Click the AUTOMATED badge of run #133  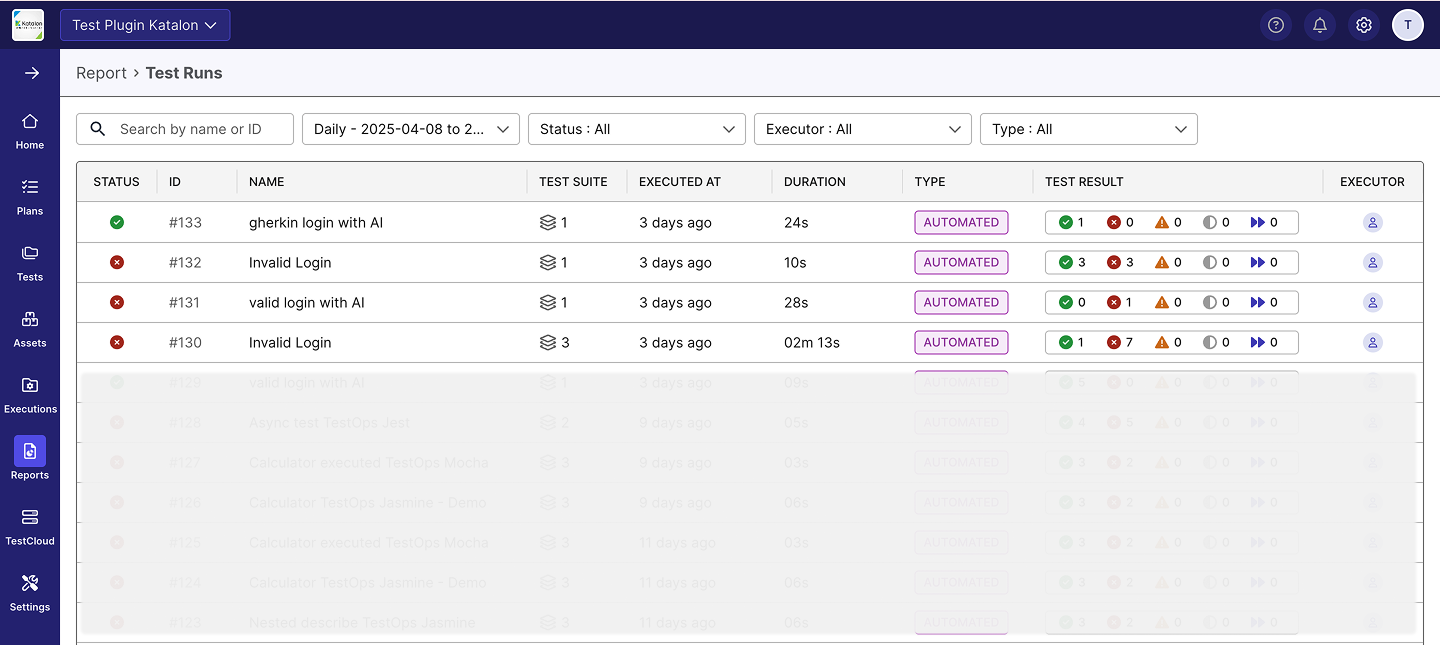961,222
